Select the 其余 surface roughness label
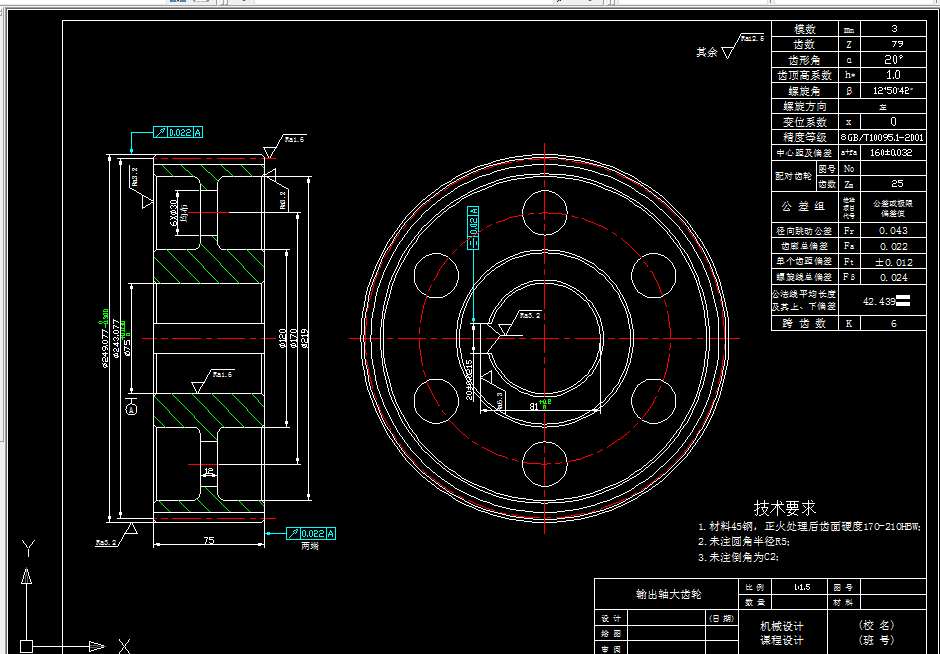Viewport: 940px width, 654px height. tap(707, 52)
